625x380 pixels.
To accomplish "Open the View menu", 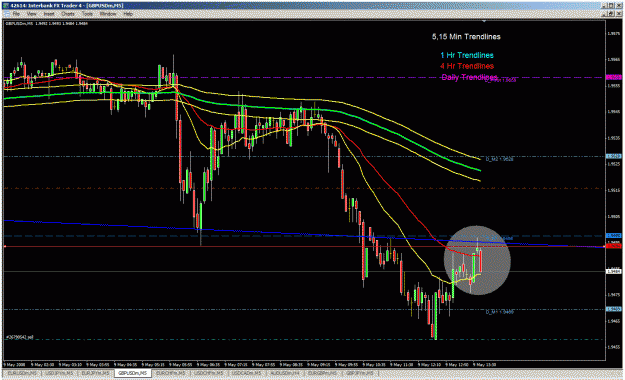I will tap(31, 14).
